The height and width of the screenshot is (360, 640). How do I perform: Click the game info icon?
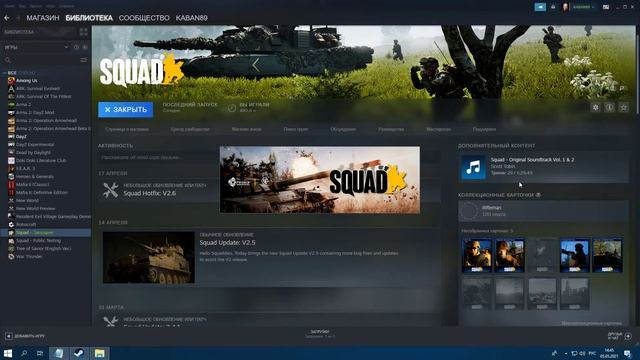609,107
